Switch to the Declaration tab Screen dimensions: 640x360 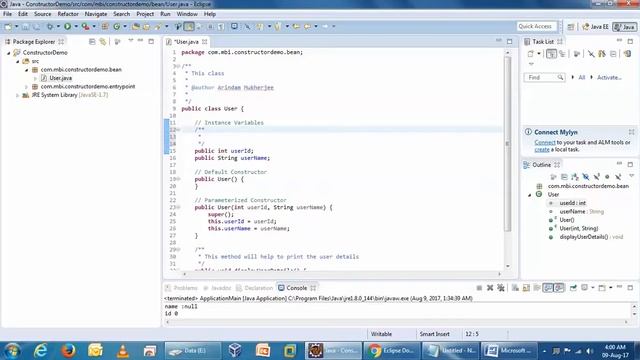(254, 288)
